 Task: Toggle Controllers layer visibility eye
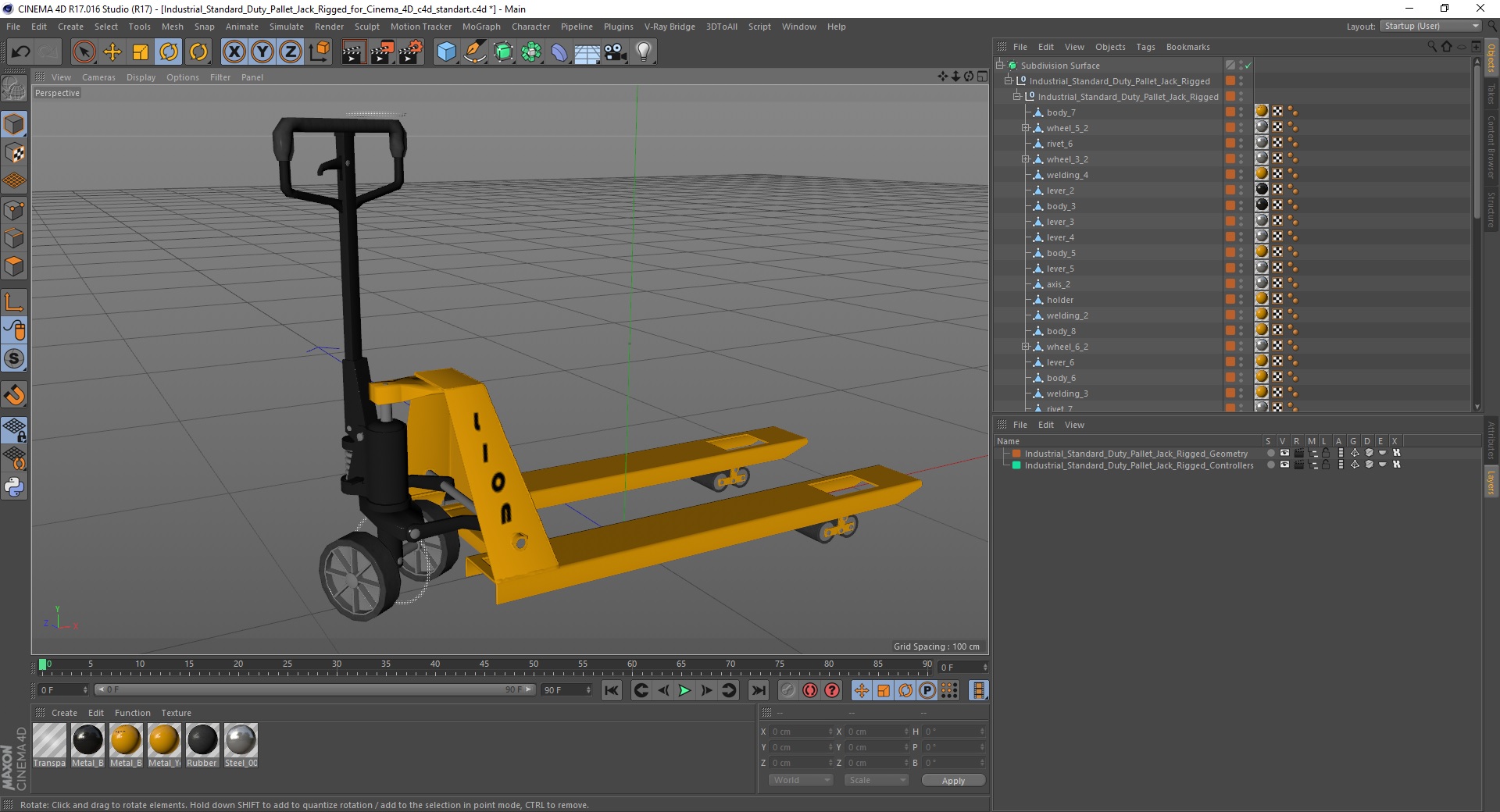coord(1284,465)
